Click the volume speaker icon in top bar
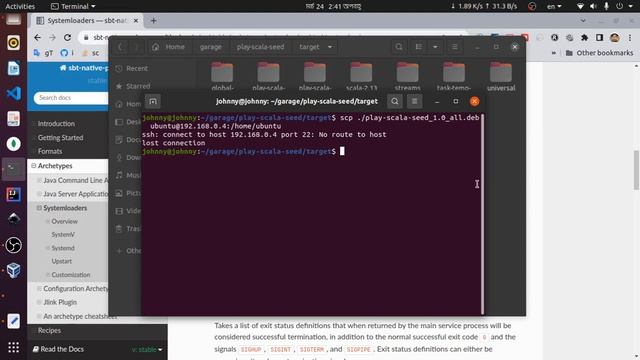The width and height of the screenshot is (640, 360). [593, 6]
